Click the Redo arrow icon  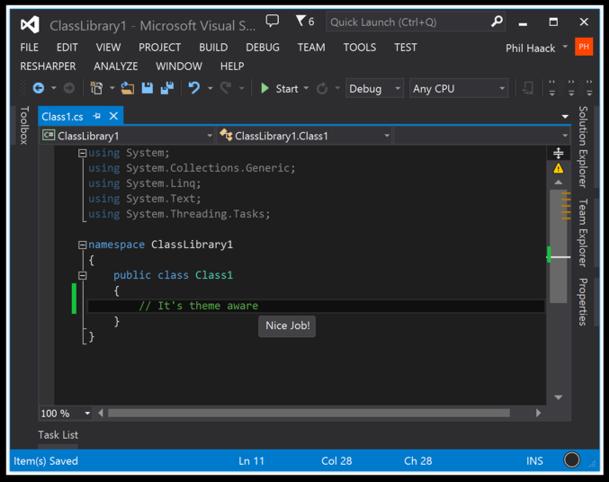point(226,88)
